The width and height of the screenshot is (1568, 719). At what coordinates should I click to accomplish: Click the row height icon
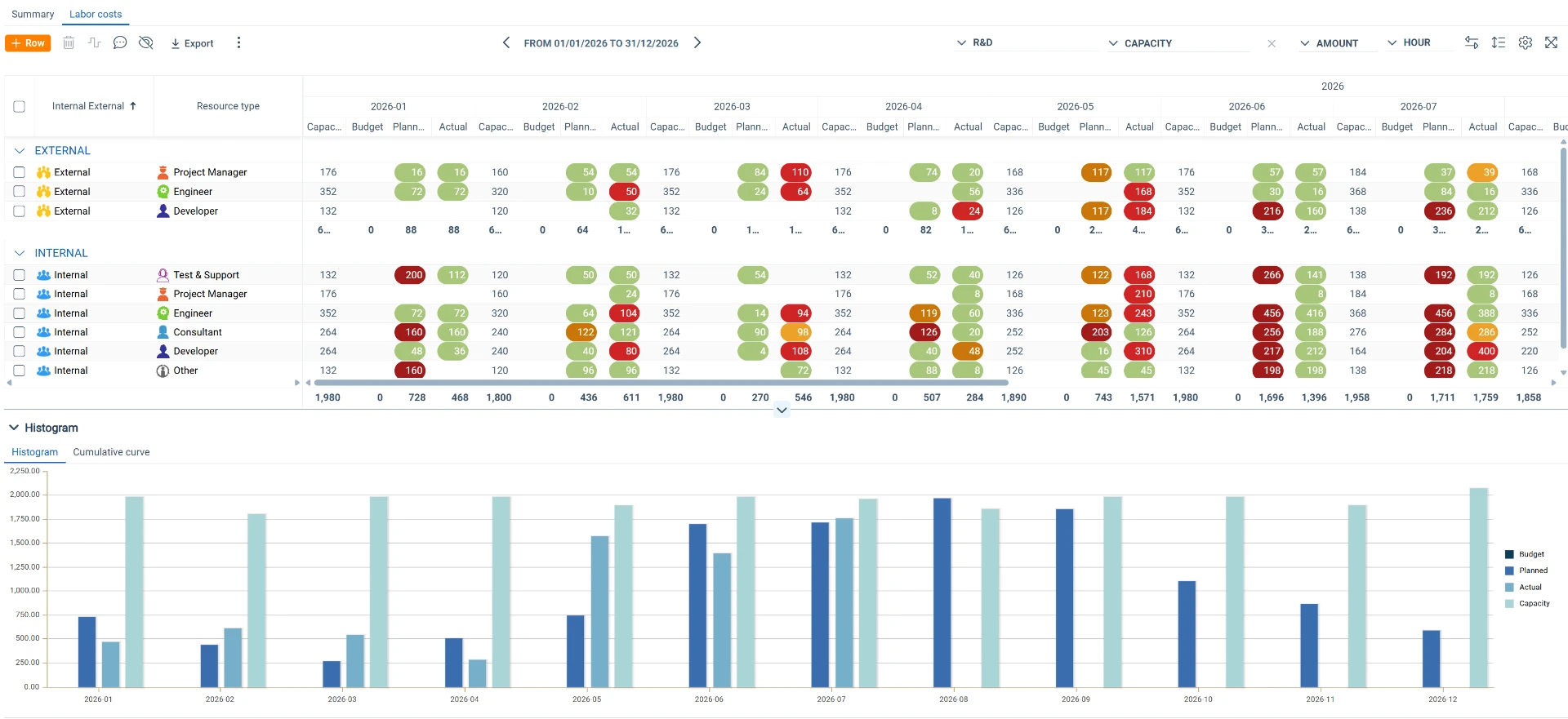[1499, 42]
